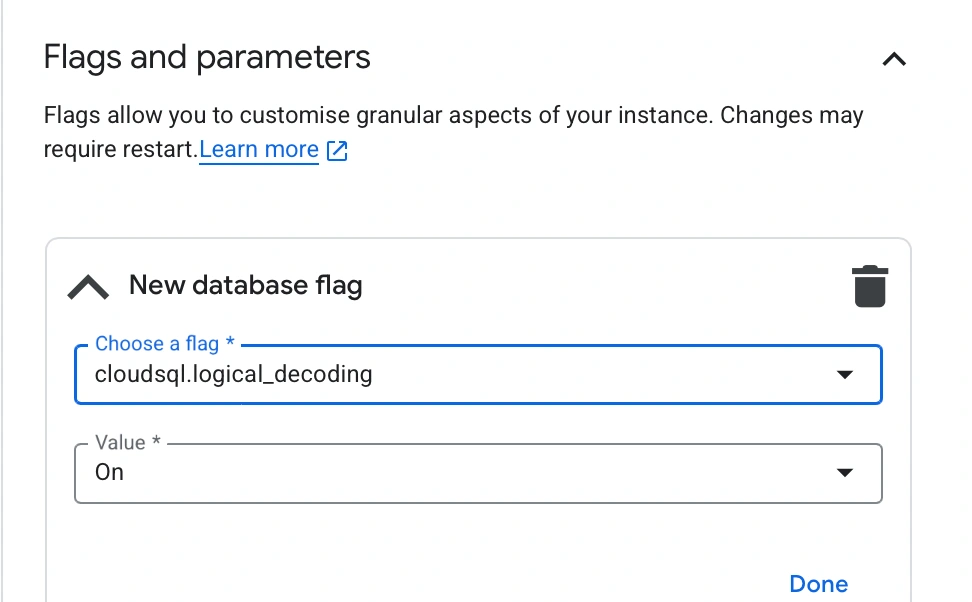Collapse the New database flag panel
972x602 pixels.
click(88, 287)
